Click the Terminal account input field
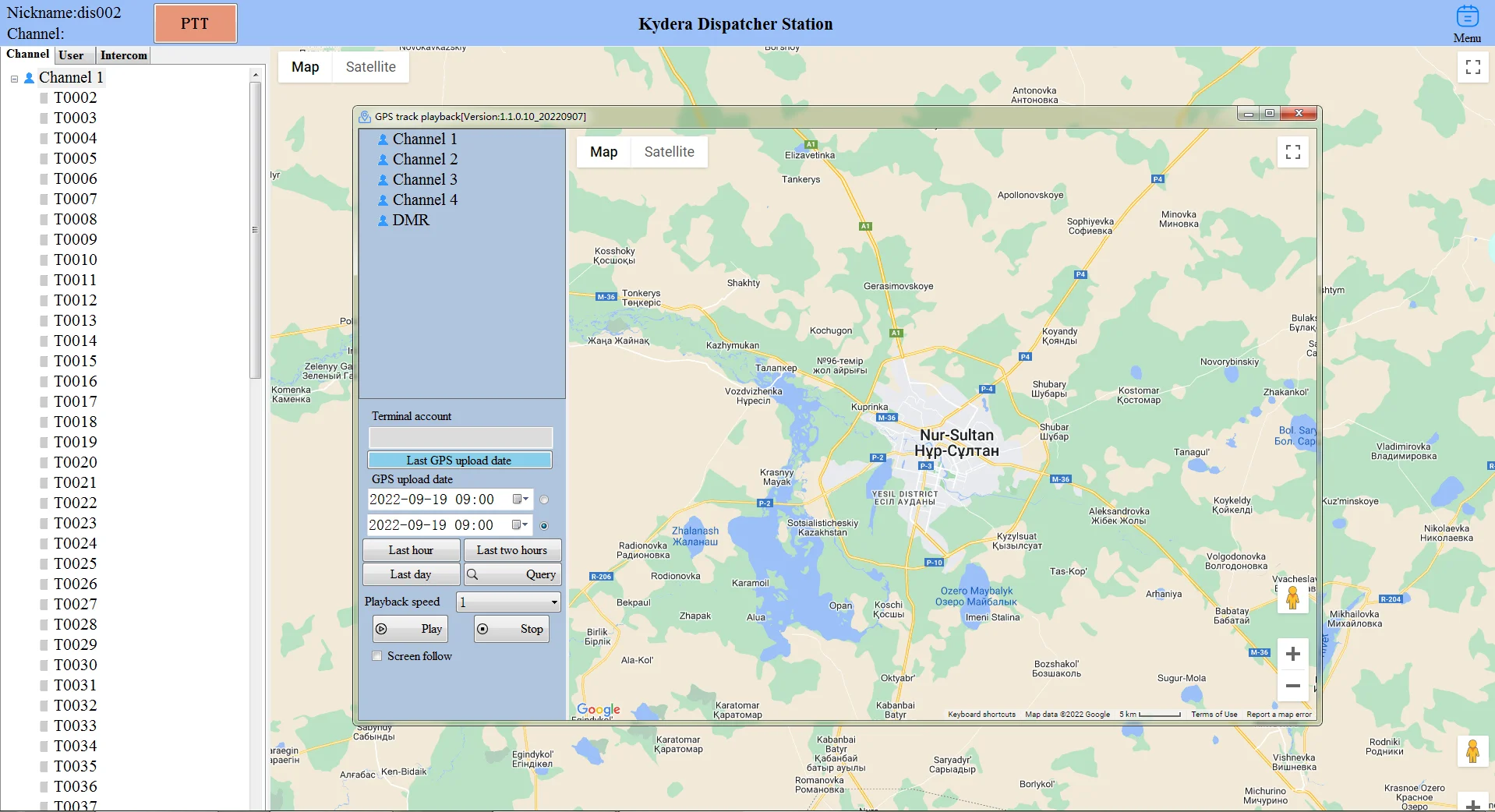This screenshot has height=812, width=1495. coord(460,437)
